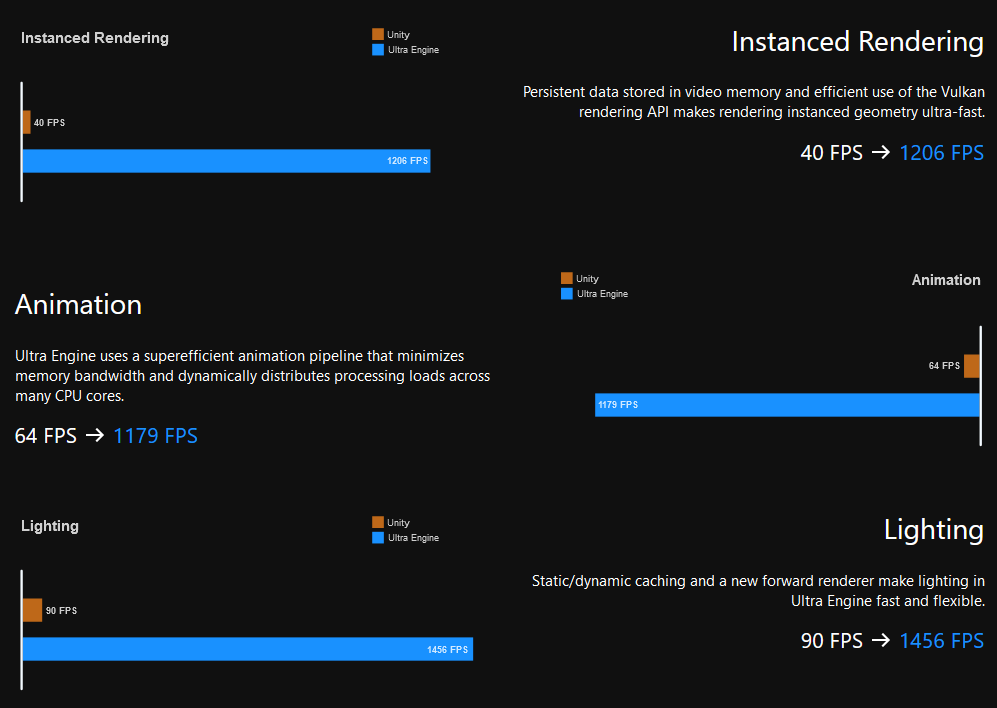Click the 64 FPS orange bar in Animation chart

coord(971,366)
